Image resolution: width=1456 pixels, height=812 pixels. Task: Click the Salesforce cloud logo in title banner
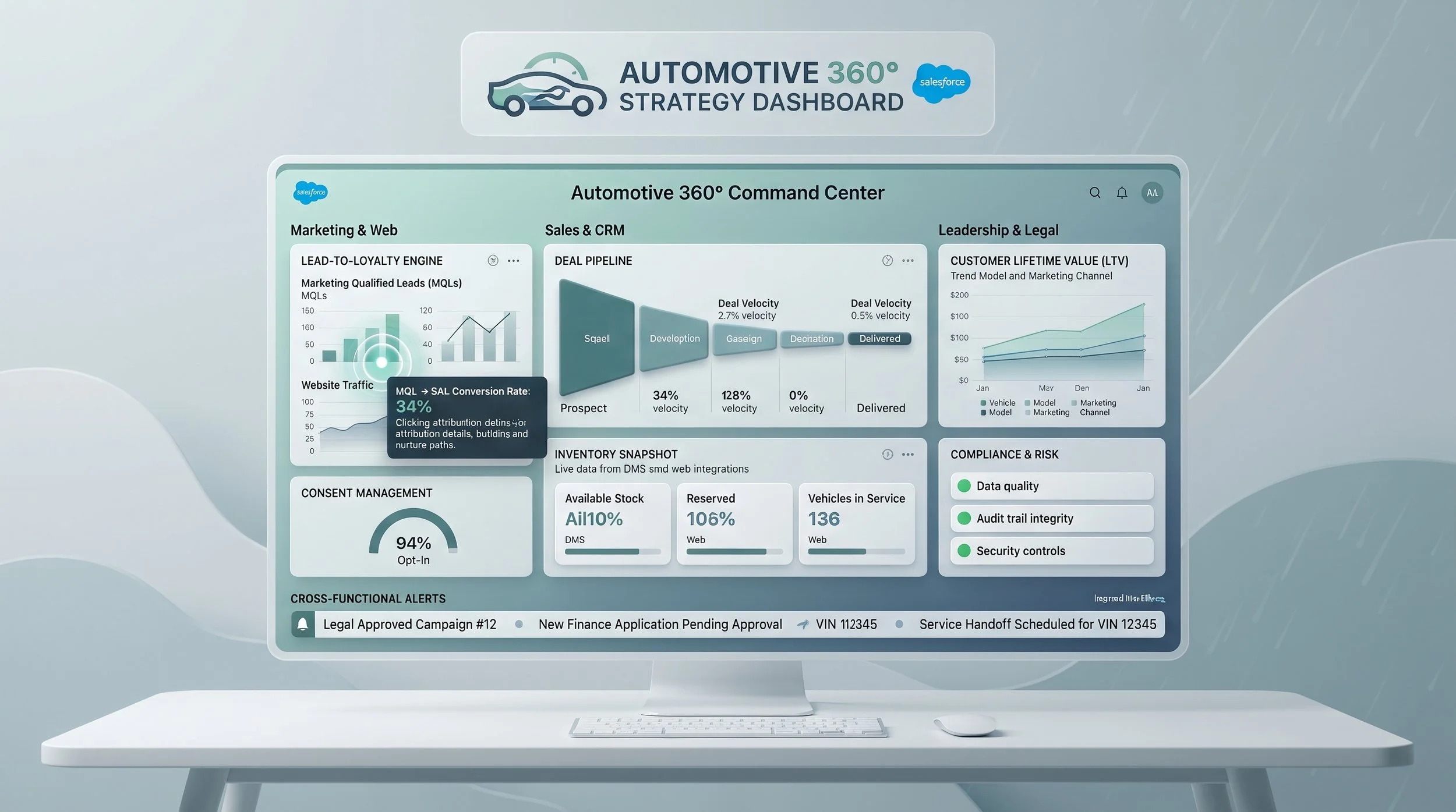click(942, 83)
